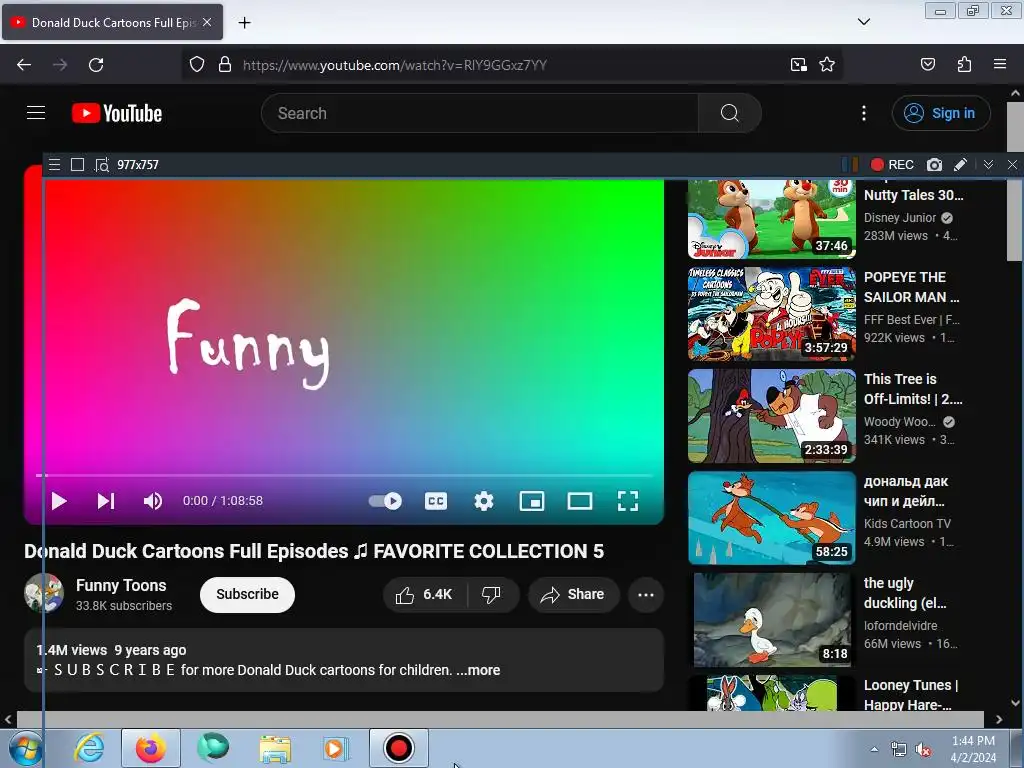Open POPEYE THE SAILOR MAN video
This screenshot has height=768, width=1024.
coord(772,313)
